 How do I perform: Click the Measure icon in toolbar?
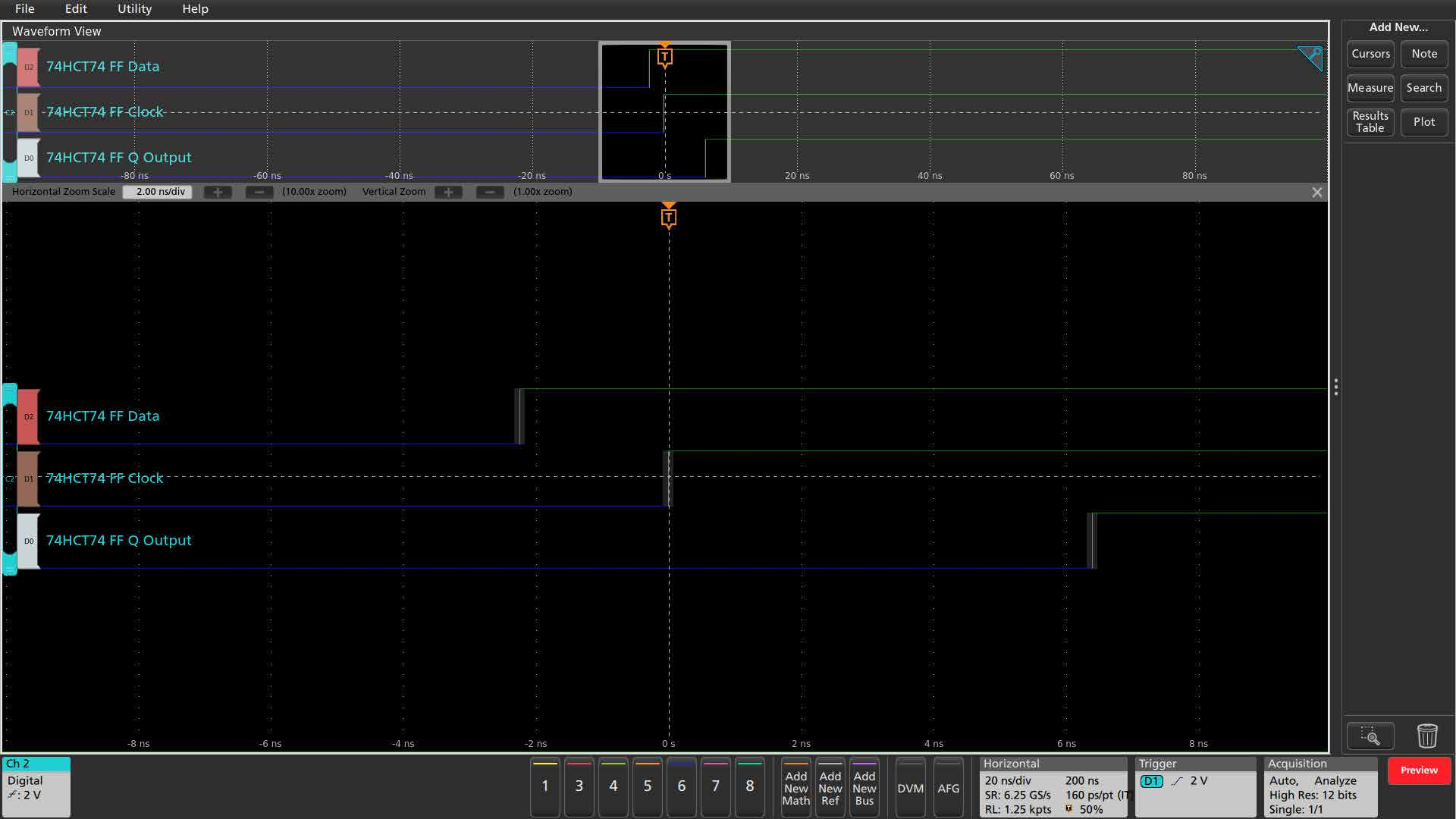tap(1370, 87)
